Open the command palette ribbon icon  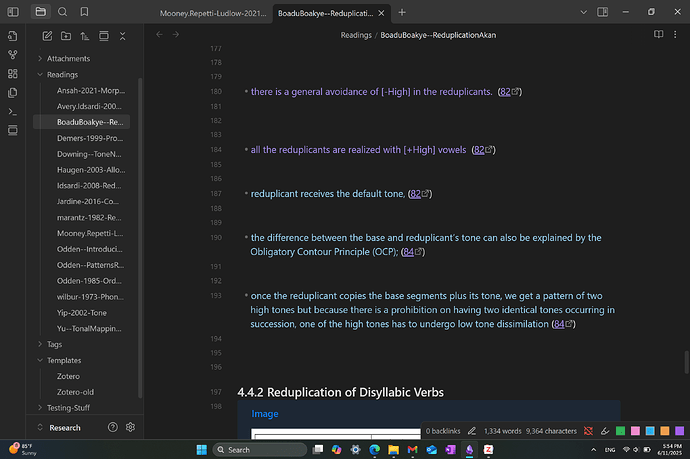(13, 112)
